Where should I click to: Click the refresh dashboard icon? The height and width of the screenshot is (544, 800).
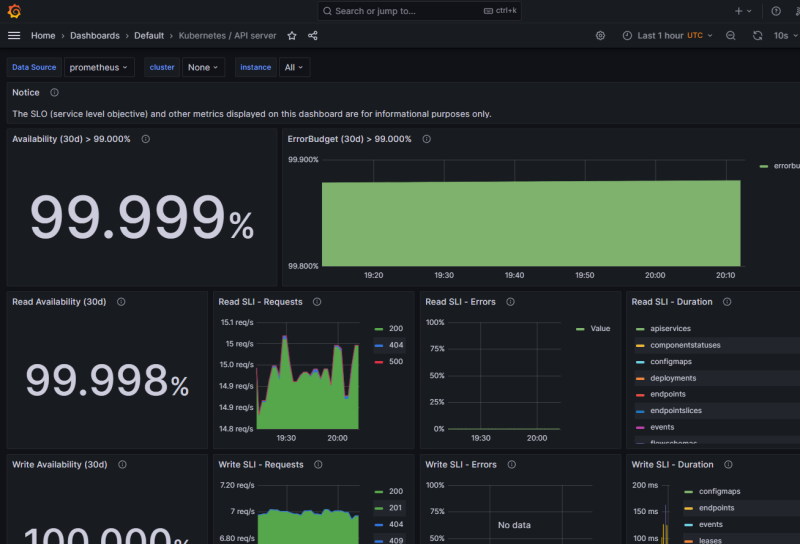(757, 35)
